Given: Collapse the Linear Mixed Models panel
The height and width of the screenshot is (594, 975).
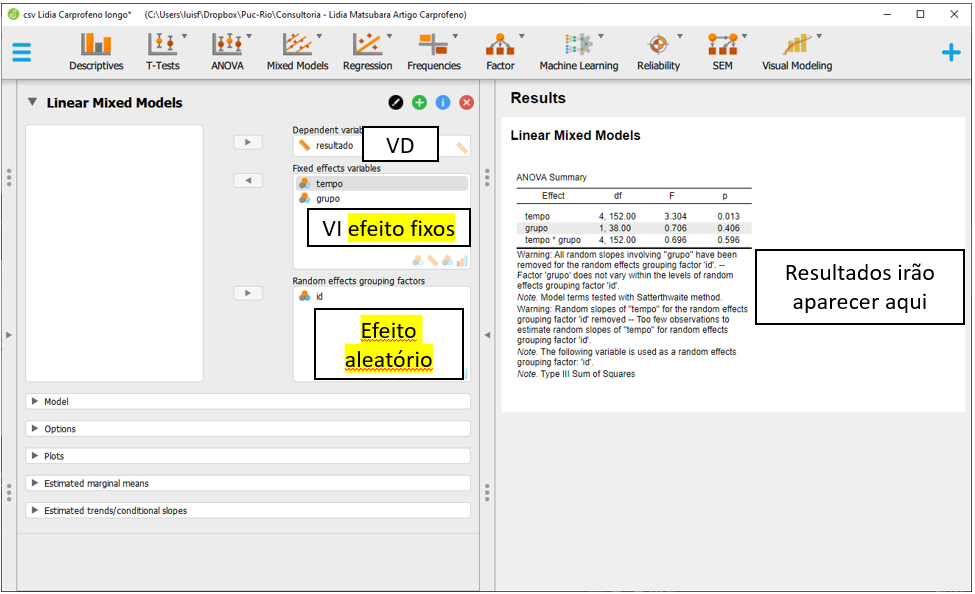Looking at the screenshot, I should (32, 102).
